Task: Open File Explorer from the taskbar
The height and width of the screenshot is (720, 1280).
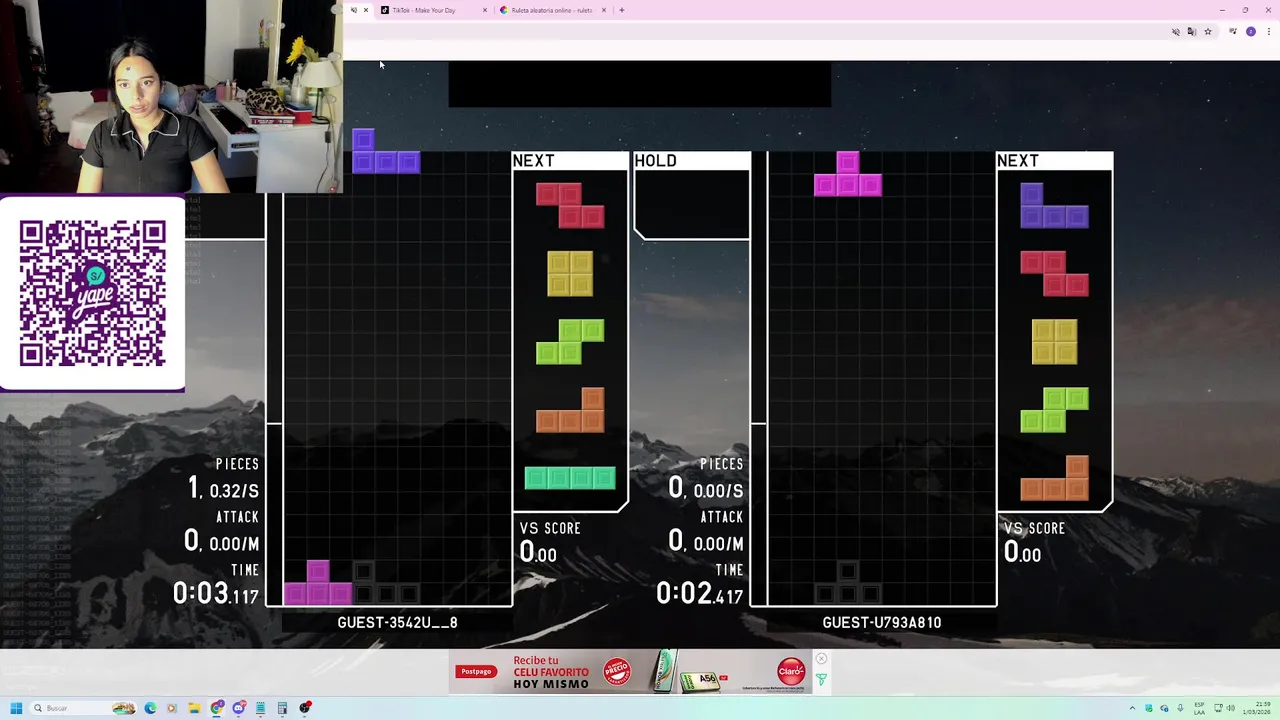Action: (x=194, y=708)
